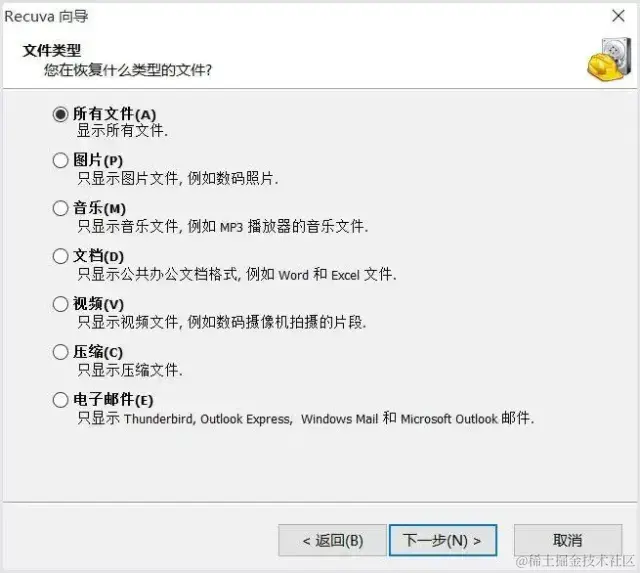
Task: Pick the 文档(D) documents option
Action: pyautogui.click(x=60, y=256)
